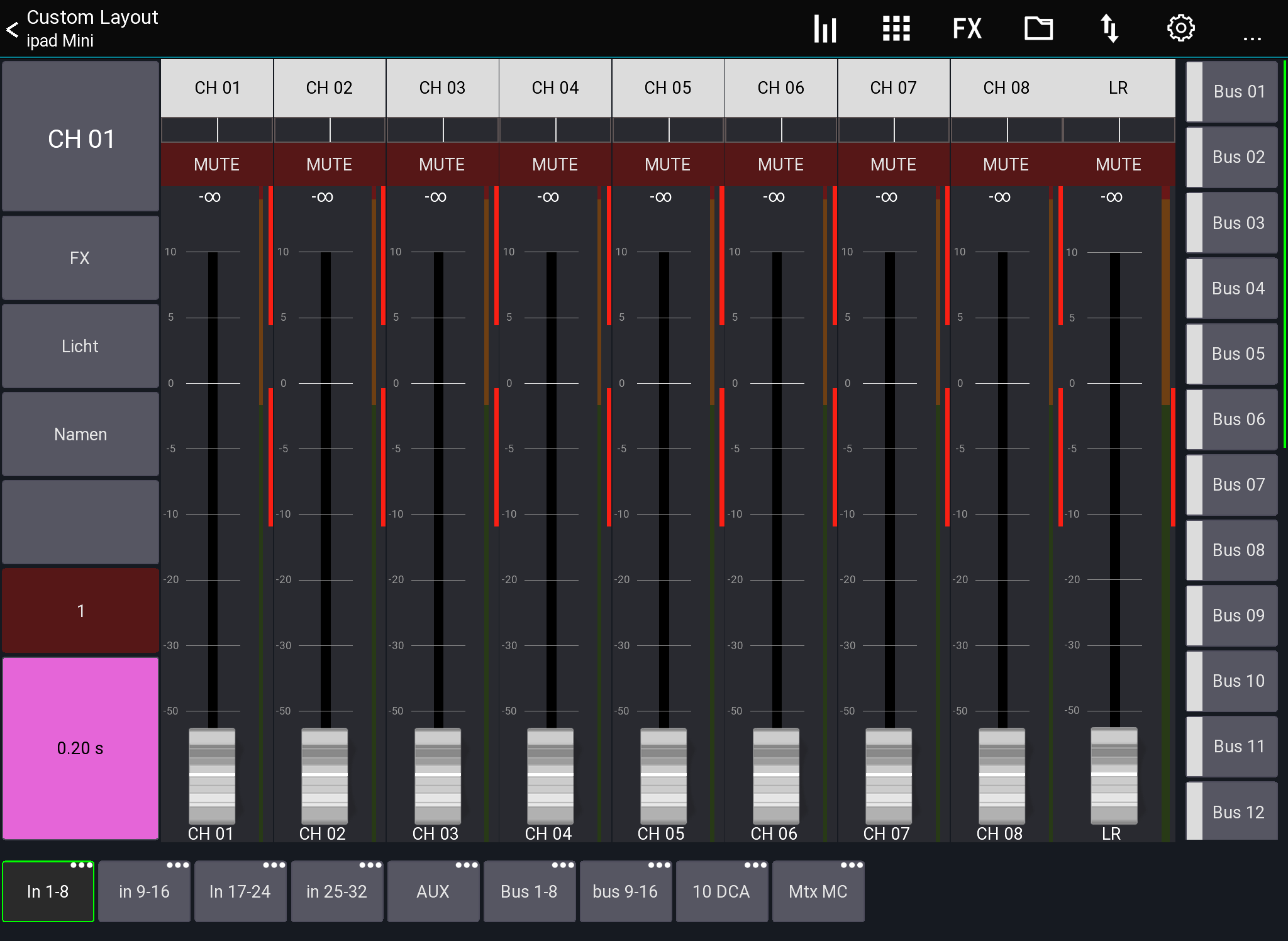1288x941 pixels.
Task: Switch to the In 17-24 tab
Action: pyautogui.click(x=240, y=891)
